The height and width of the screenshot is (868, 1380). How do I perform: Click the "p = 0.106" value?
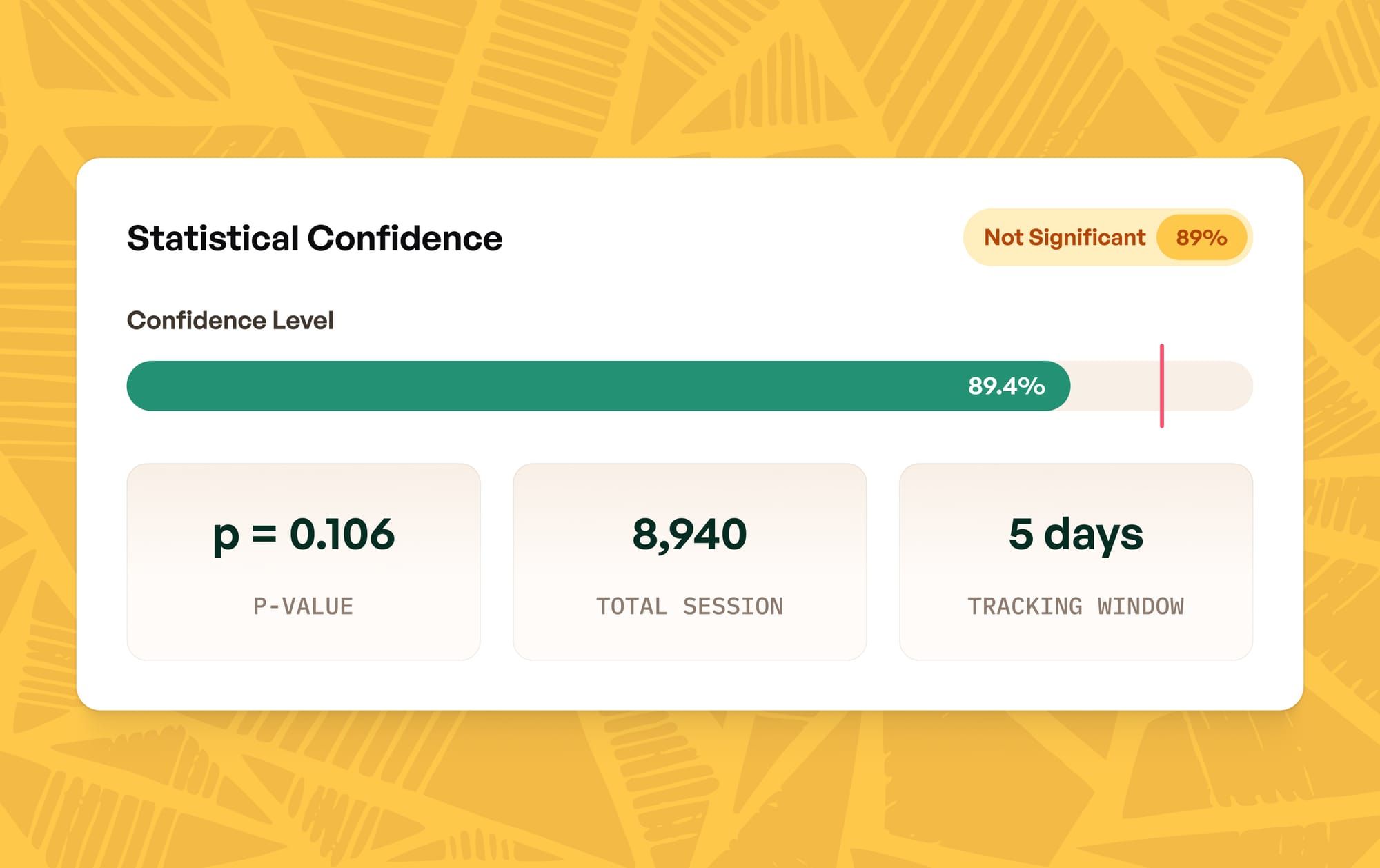coord(304,534)
